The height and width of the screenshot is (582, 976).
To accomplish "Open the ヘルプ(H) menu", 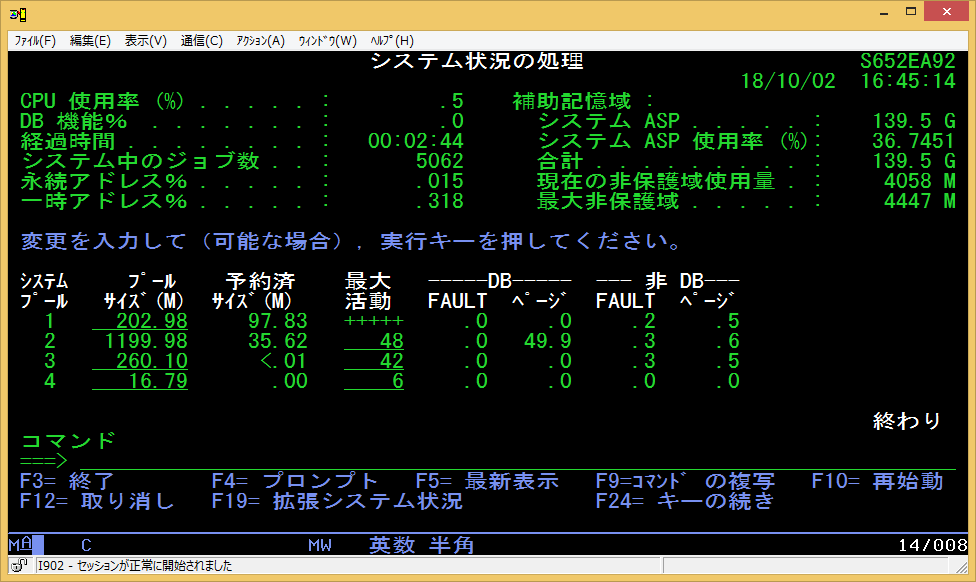I will (391, 41).
